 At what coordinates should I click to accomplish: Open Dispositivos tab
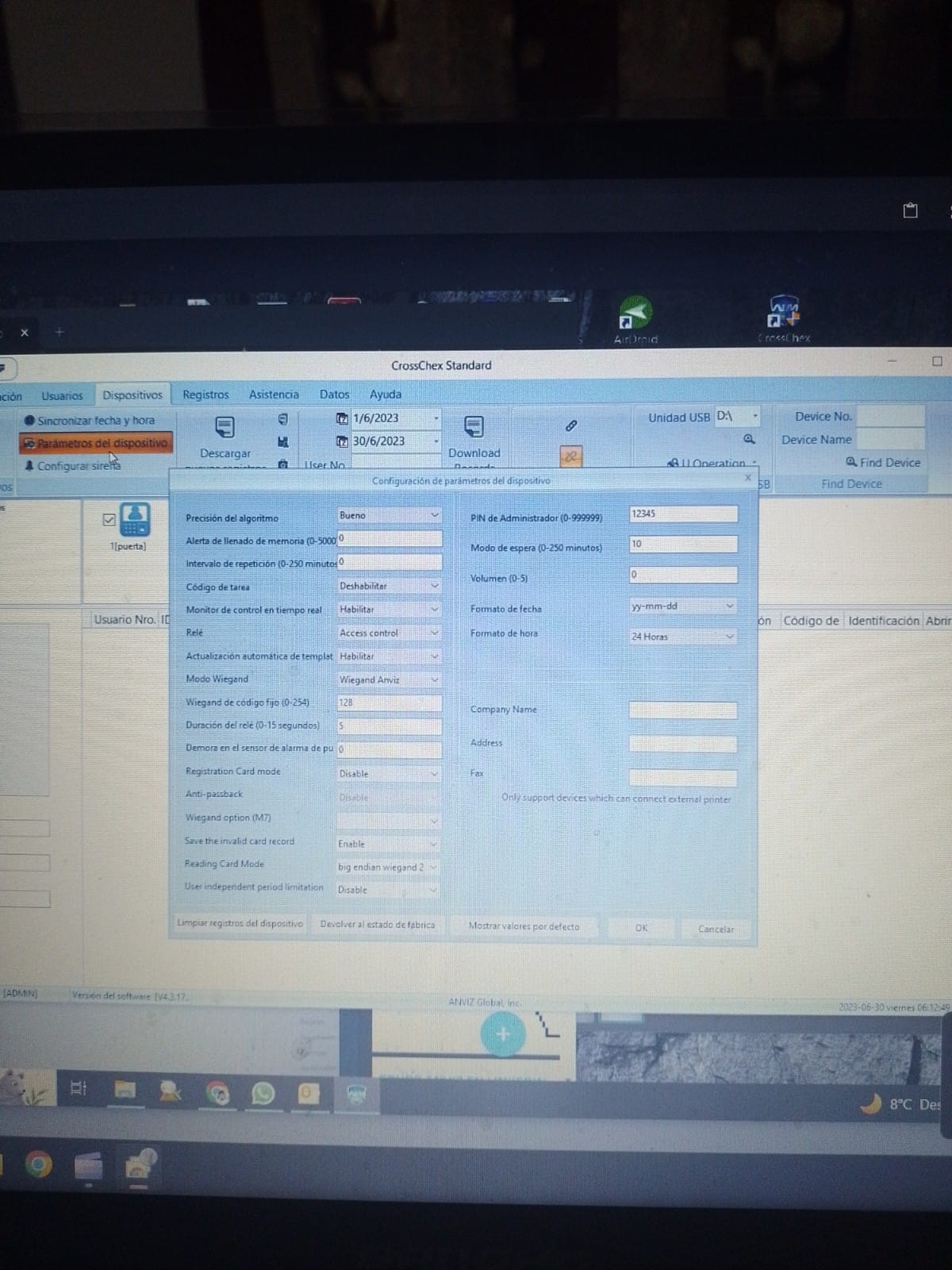[132, 394]
